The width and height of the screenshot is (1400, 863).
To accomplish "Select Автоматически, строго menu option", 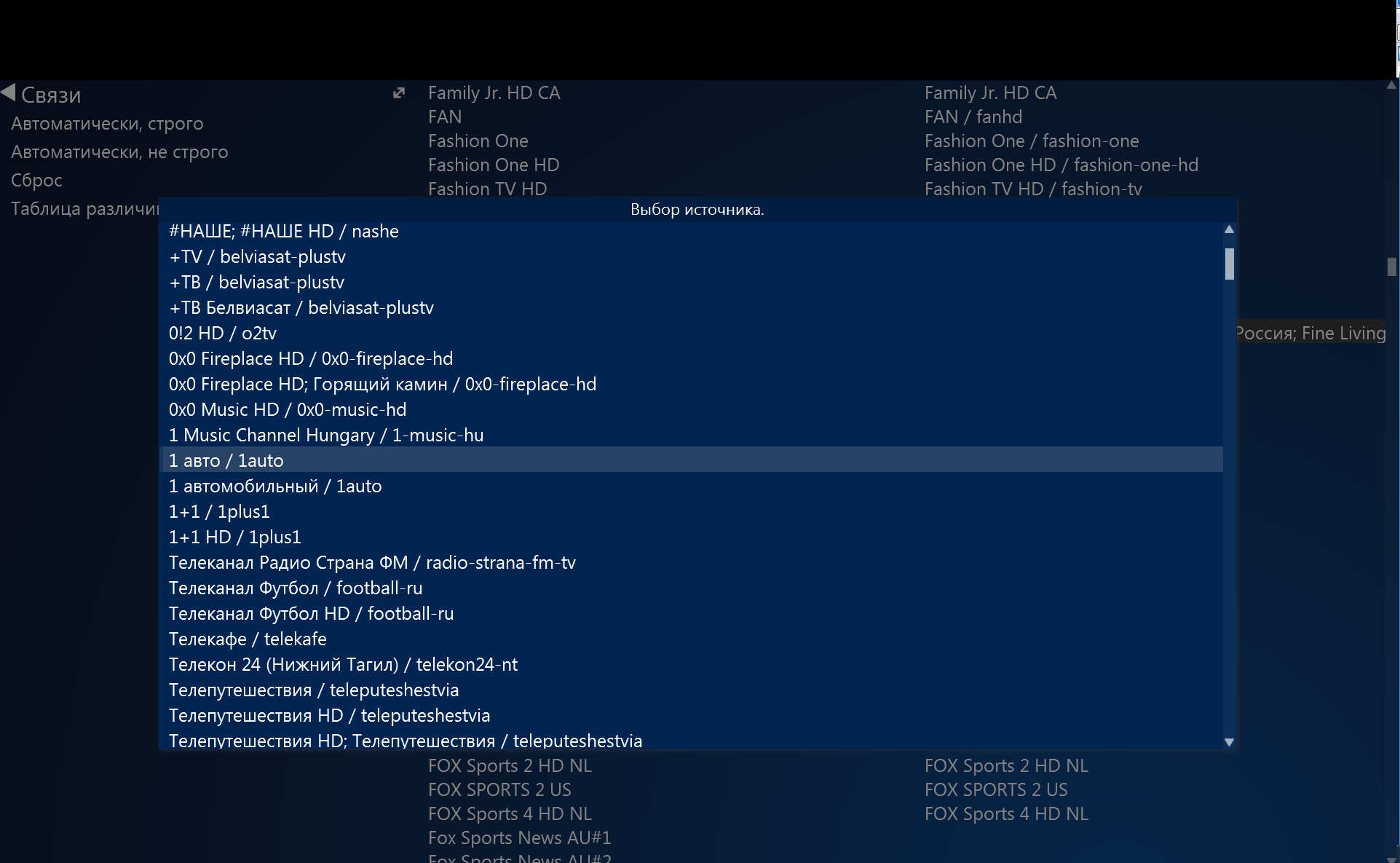I will tap(107, 124).
